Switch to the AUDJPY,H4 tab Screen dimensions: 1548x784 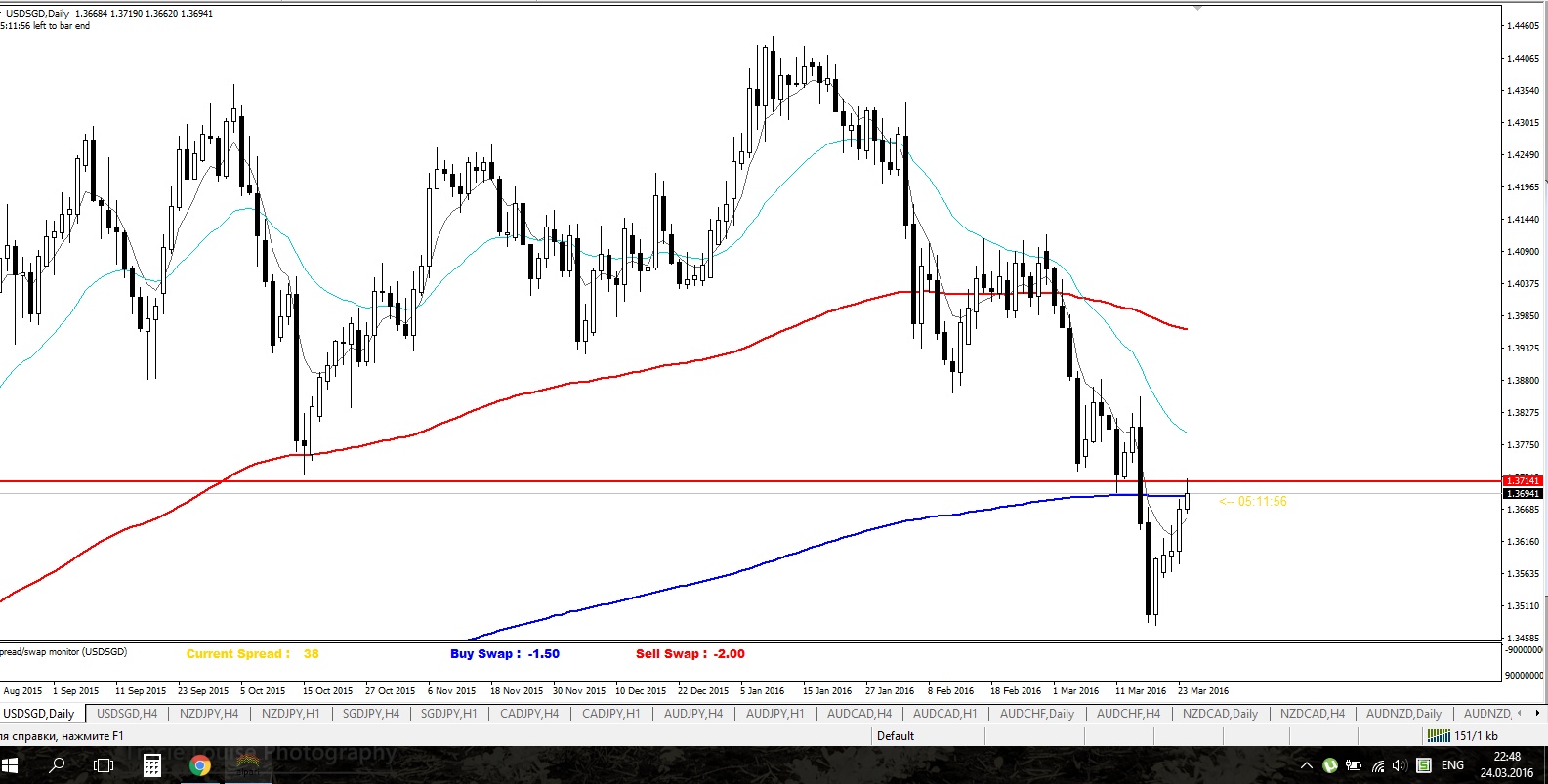click(693, 714)
